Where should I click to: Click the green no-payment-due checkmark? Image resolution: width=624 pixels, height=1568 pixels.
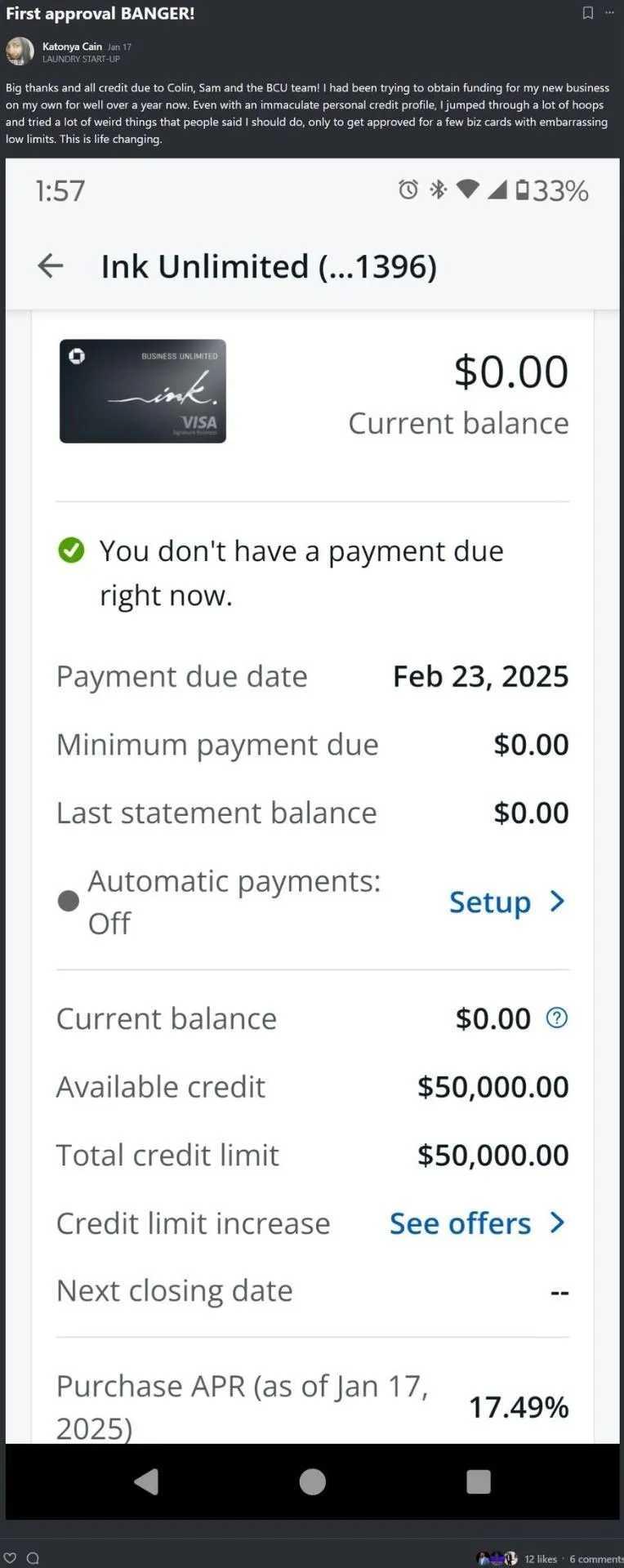click(71, 550)
